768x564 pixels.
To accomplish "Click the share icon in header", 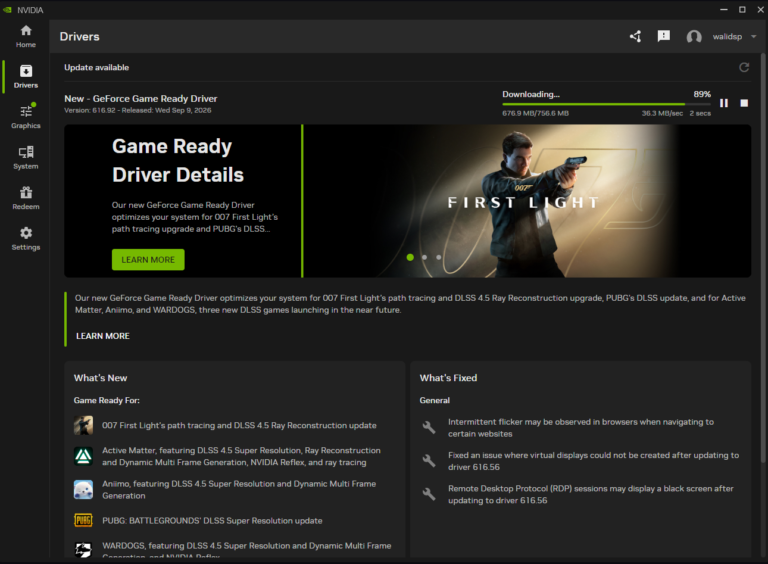I will tap(635, 36).
